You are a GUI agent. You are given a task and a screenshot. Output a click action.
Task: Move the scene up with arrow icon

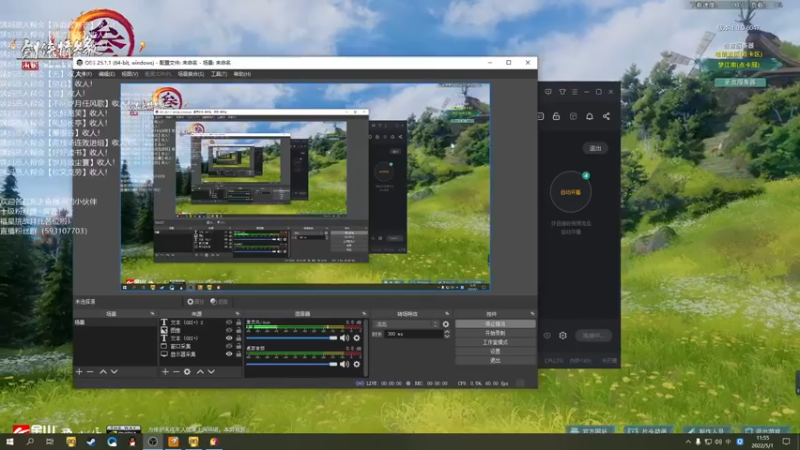tap(103, 372)
